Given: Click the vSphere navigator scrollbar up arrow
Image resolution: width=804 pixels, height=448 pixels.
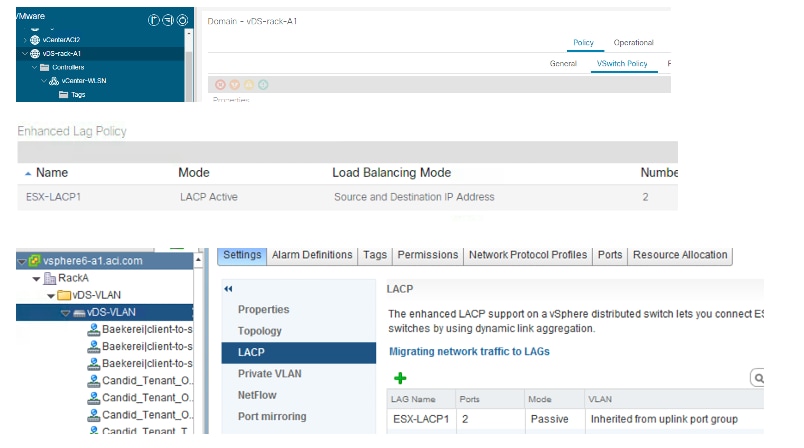Looking at the screenshot, I should 198,260.
